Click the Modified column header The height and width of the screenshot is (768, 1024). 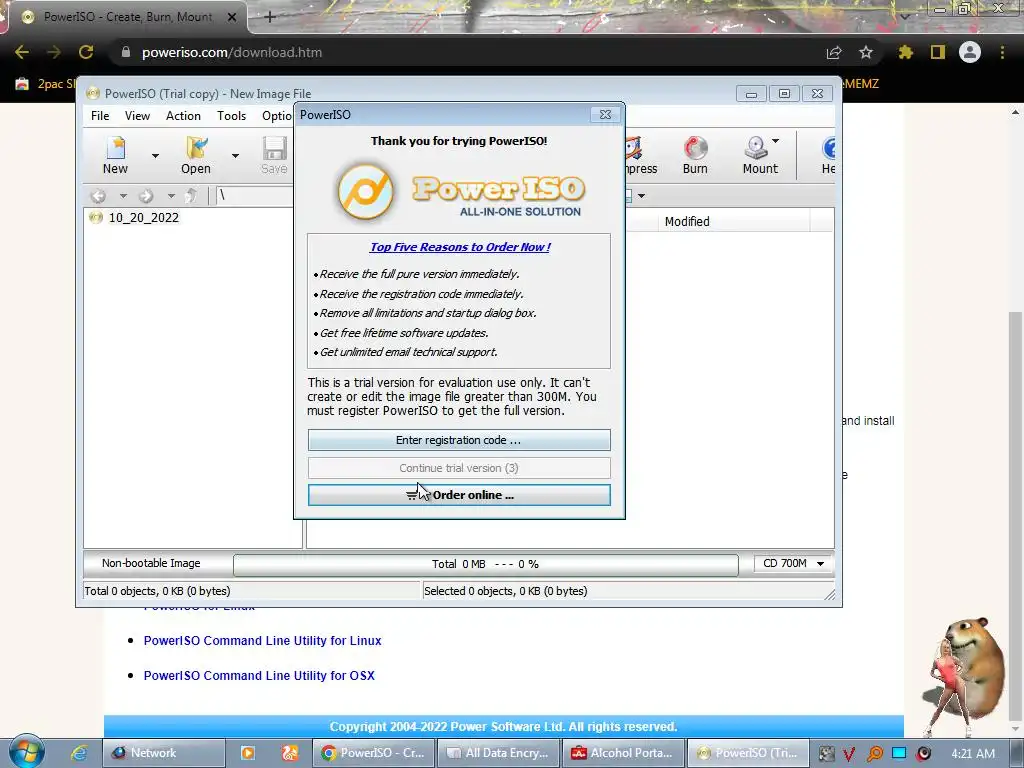pyautogui.click(x=687, y=221)
